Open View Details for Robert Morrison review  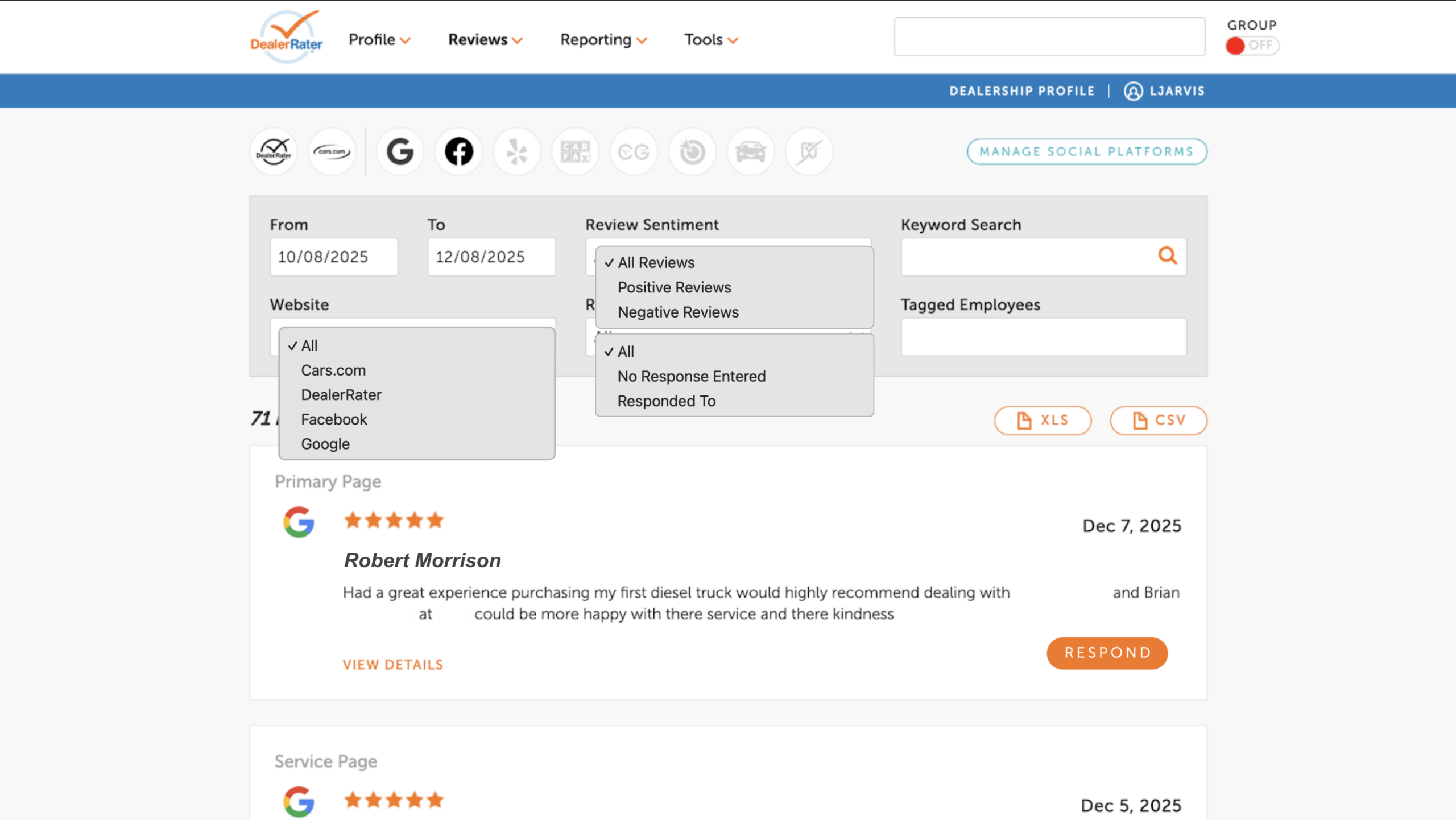click(x=392, y=665)
